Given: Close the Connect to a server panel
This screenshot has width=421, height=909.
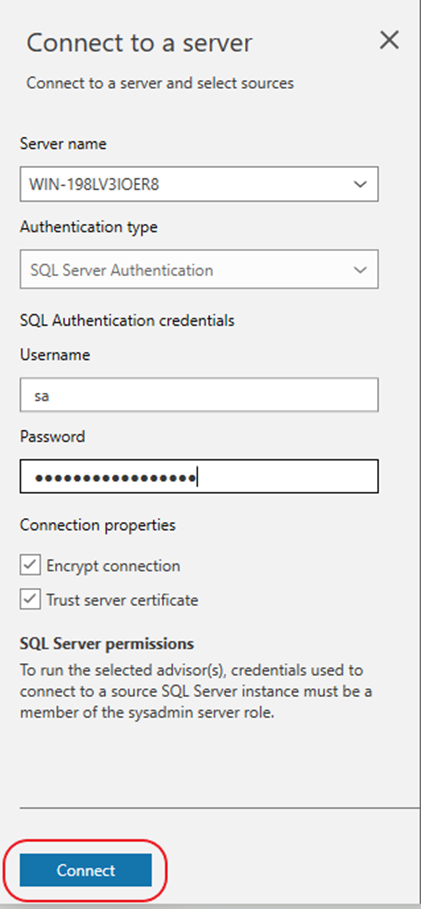Looking at the screenshot, I should 389,40.
